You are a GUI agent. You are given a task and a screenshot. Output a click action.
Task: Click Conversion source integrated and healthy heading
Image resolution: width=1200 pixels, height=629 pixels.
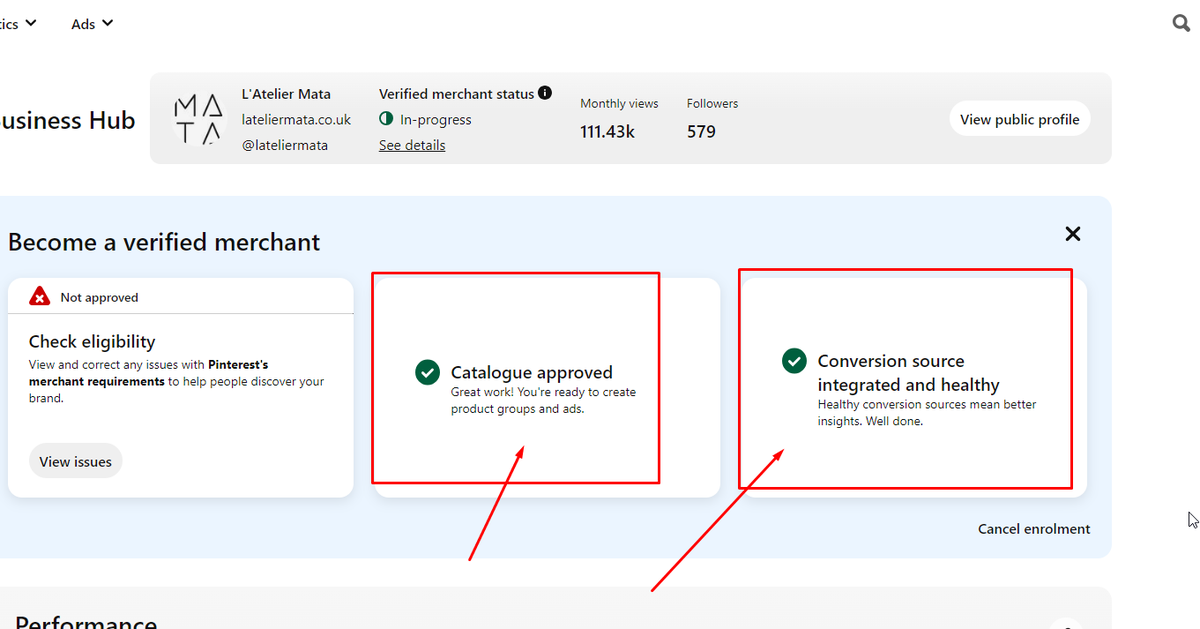(909, 372)
